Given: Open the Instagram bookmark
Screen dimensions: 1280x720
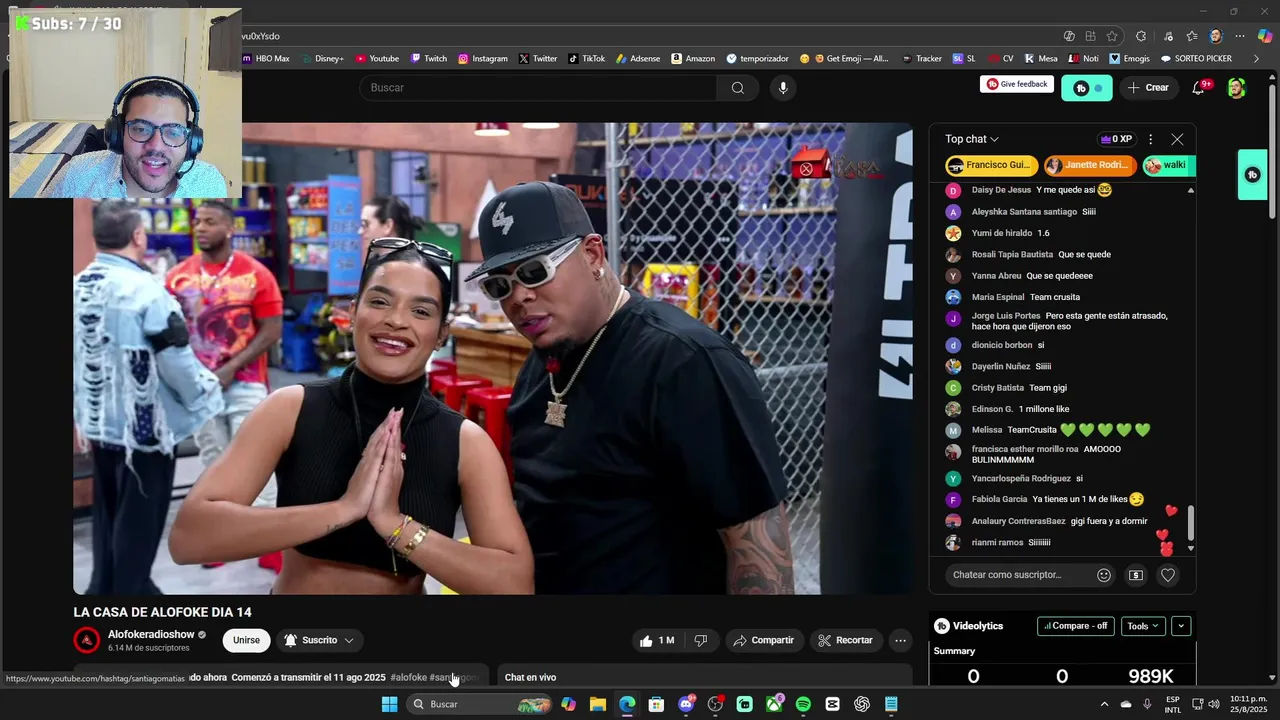Looking at the screenshot, I should (483, 59).
